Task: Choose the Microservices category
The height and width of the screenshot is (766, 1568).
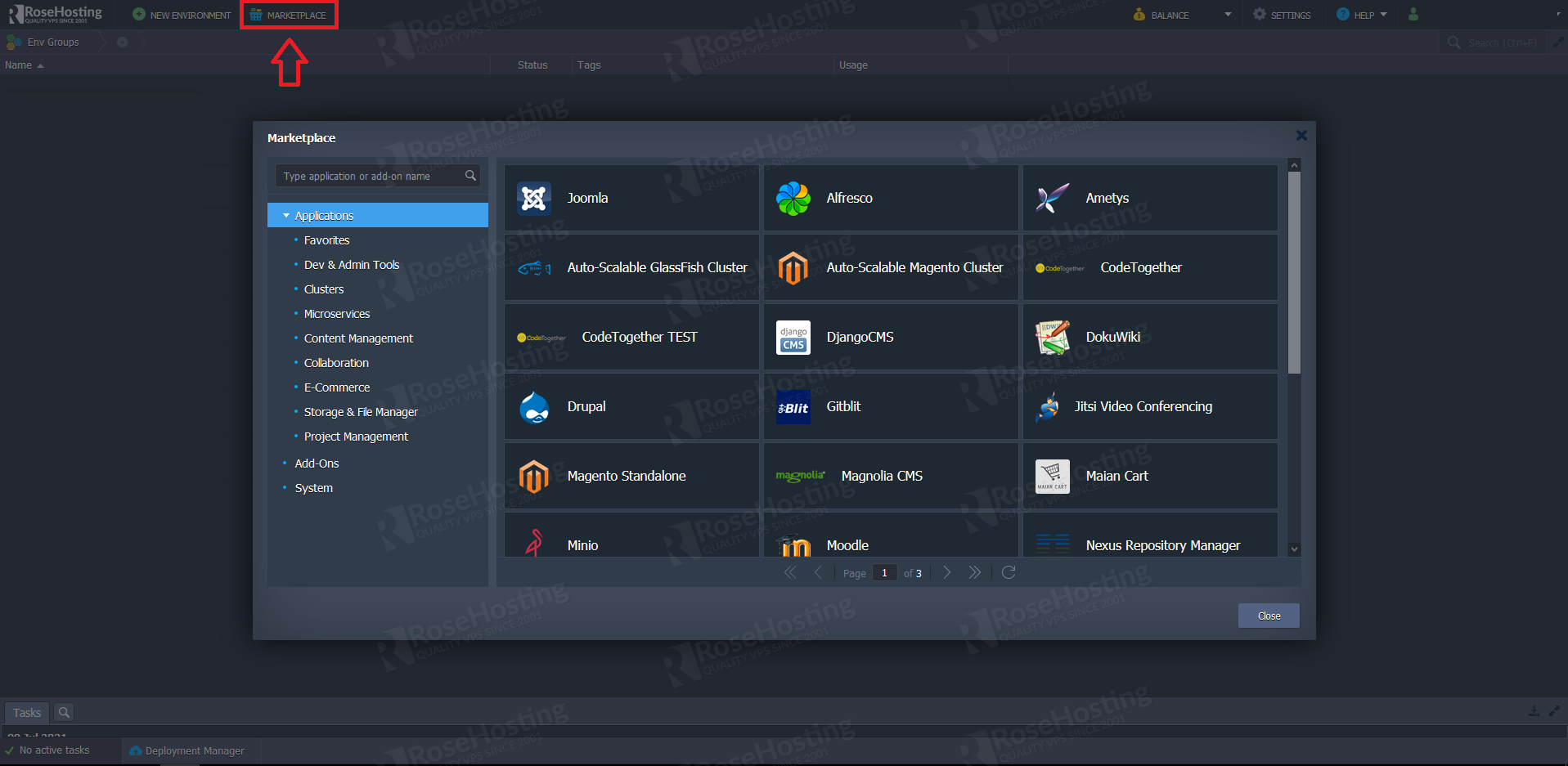Action: click(337, 314)
